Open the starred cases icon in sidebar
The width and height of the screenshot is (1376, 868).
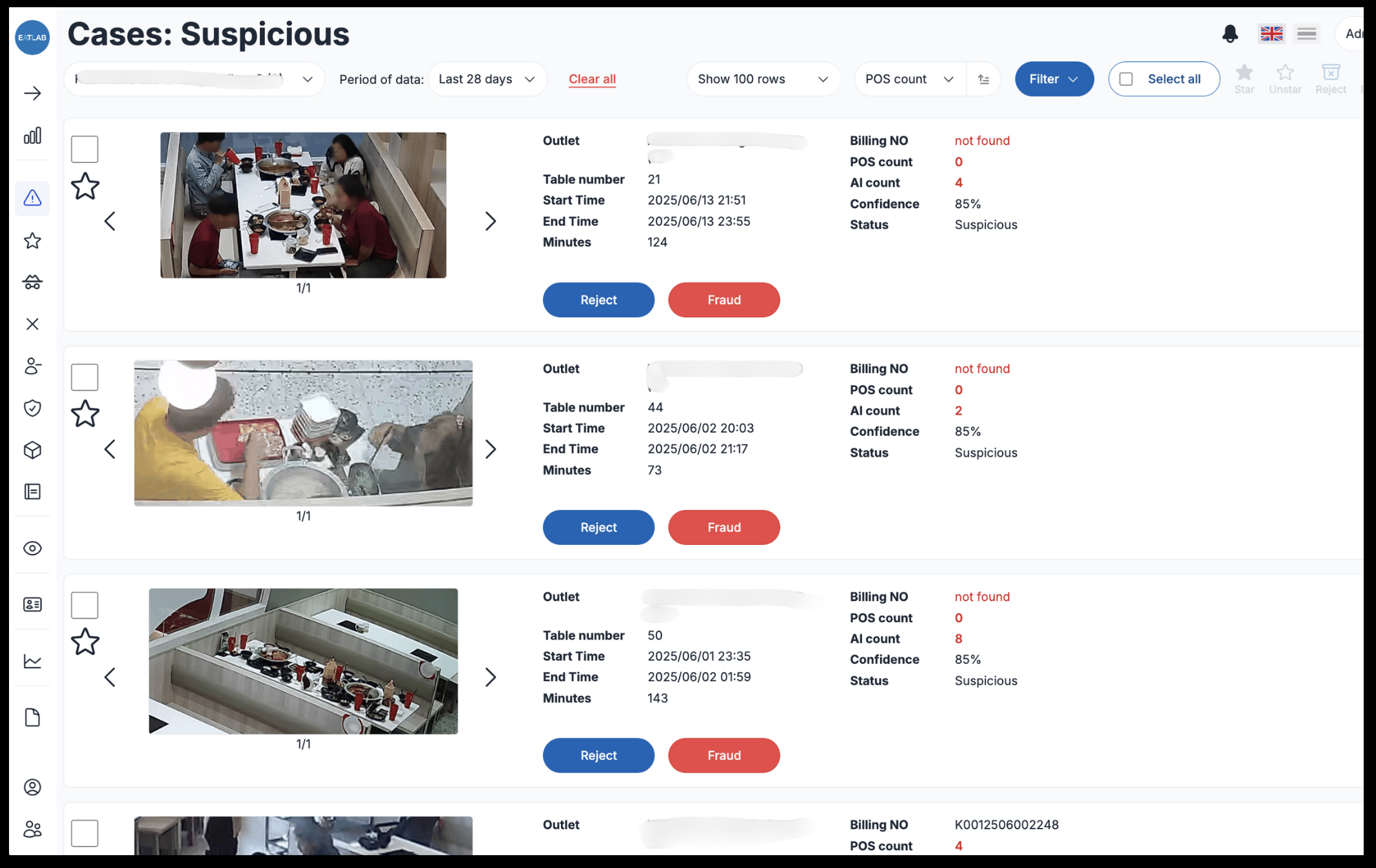[32, 241]
